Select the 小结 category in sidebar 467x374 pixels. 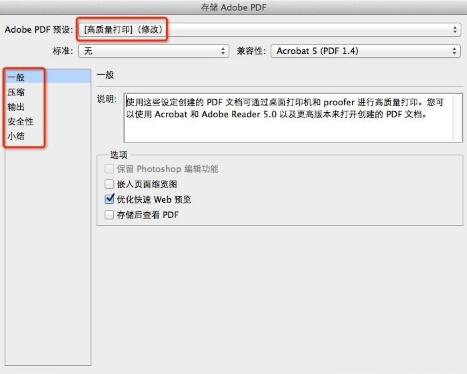pos(48,136)
